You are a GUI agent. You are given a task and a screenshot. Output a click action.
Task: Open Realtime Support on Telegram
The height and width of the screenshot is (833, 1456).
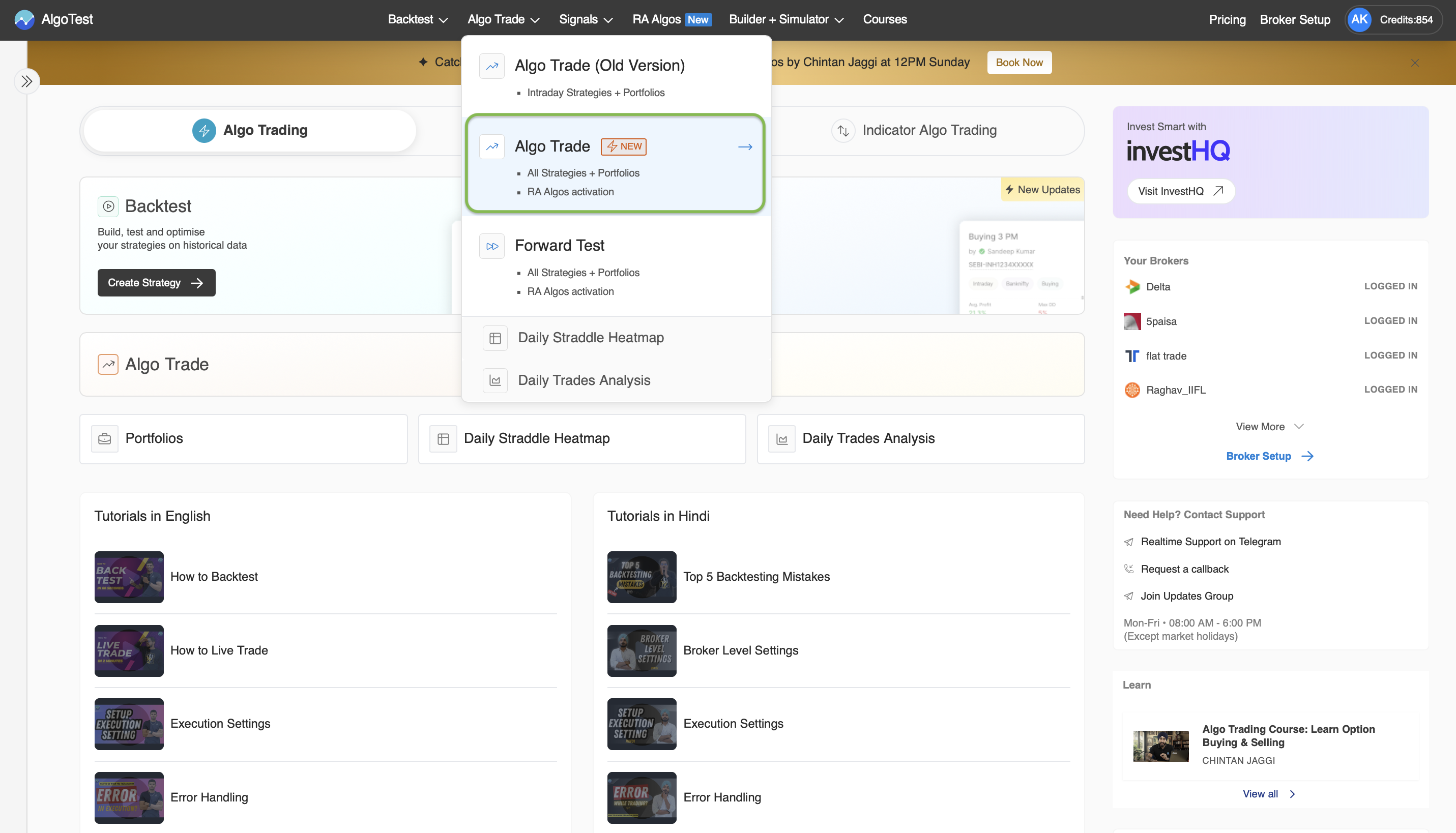click(1210, 542)
